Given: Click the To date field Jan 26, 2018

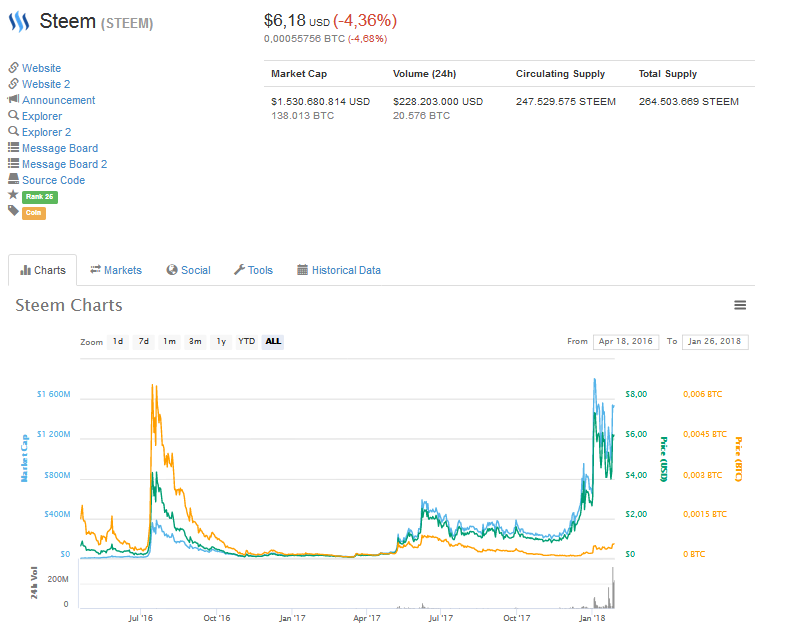Looking at the screenshot, I should pyautogui.click(x=715, y=342).
